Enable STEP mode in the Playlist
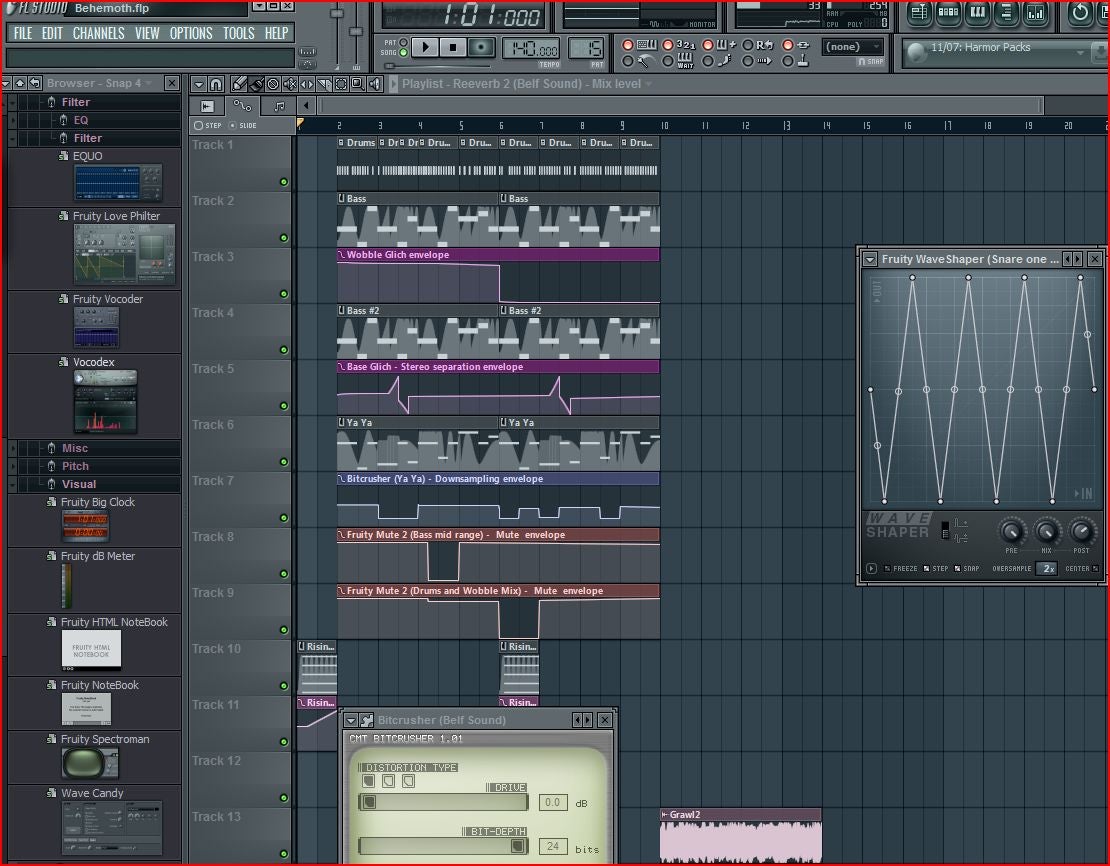Image resolution: width=1110 pixels, height=866 pixels. [x=199, y=125]
